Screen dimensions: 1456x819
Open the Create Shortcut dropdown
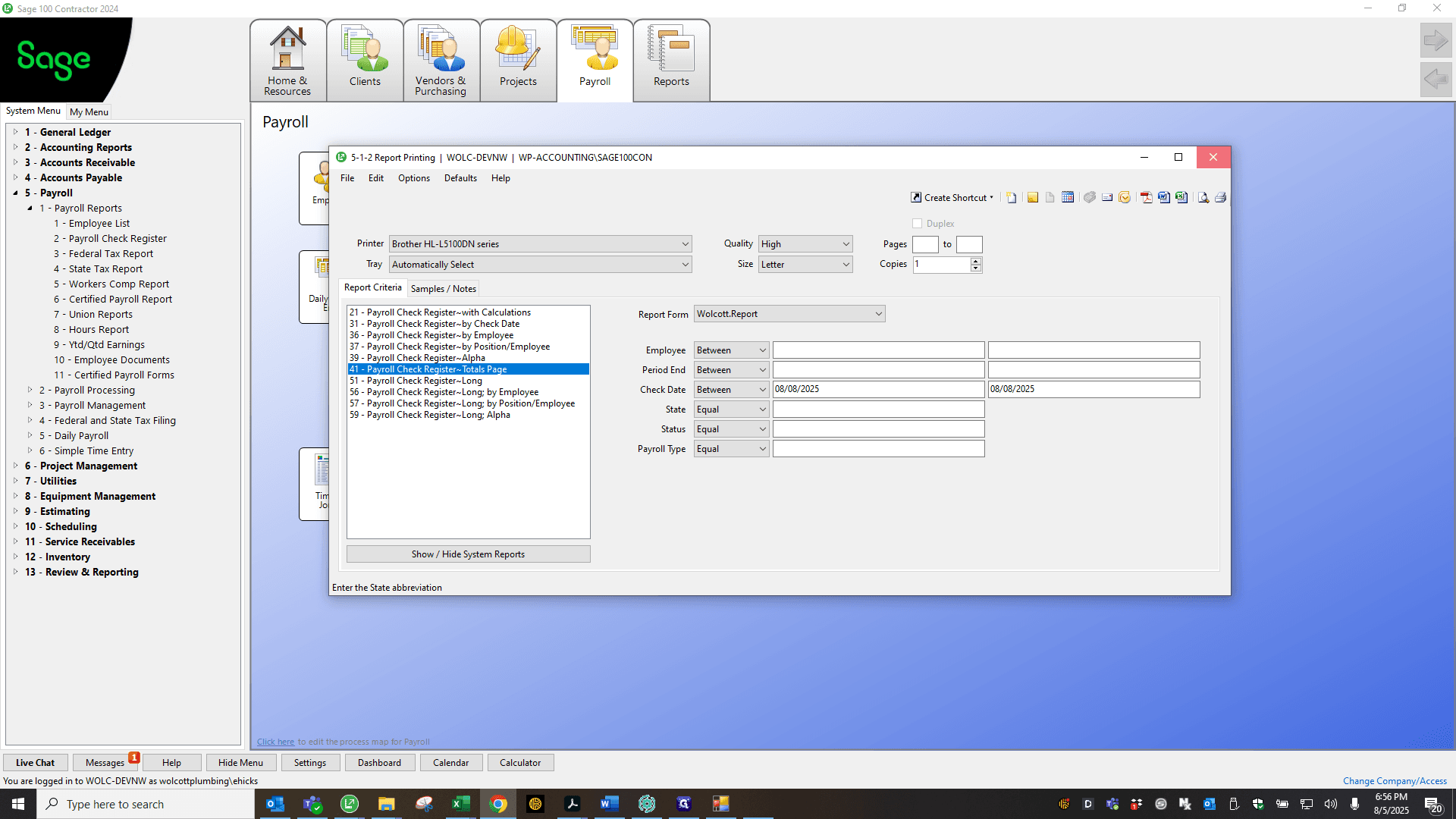952,198
